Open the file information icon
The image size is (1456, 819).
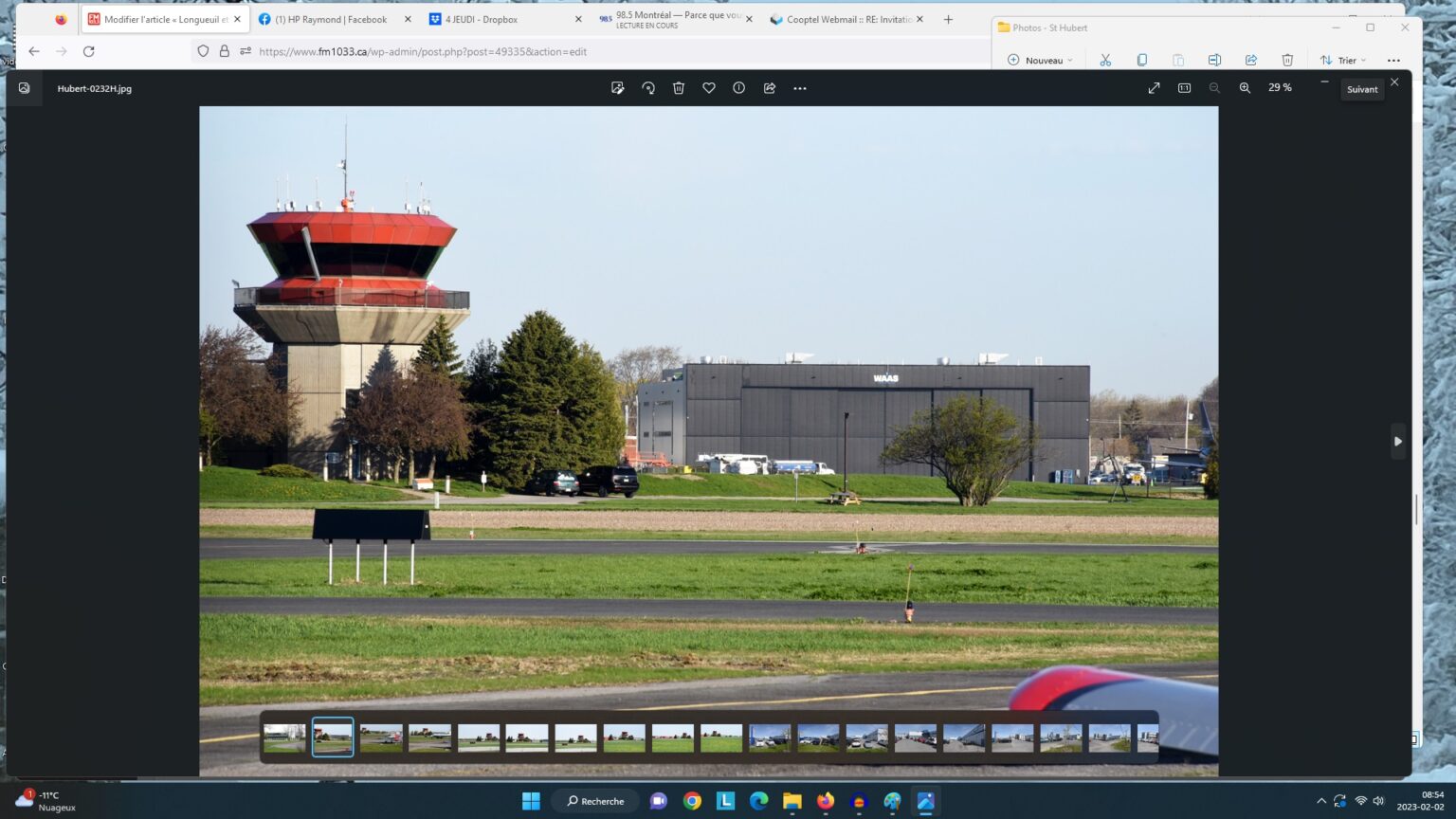pos(738,88)
